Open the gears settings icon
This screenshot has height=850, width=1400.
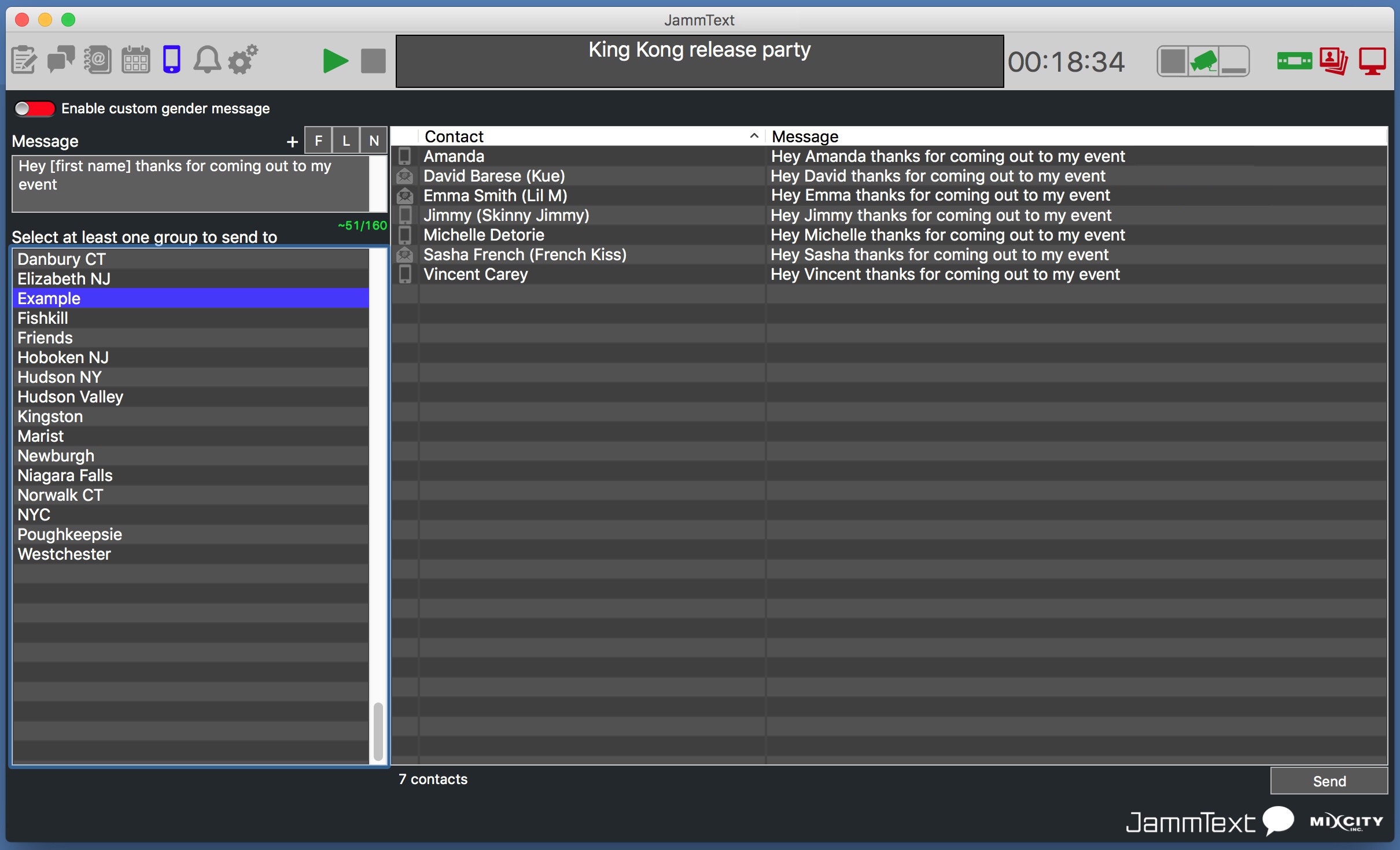pos(243,60)
